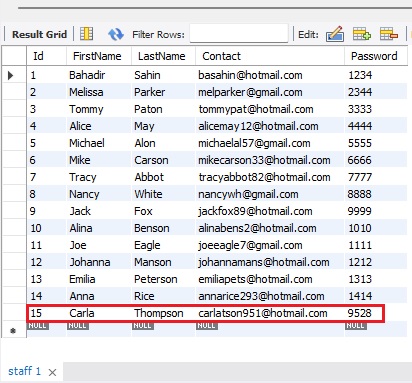Select the contact cell michaelal57@gmail.com

click(x=270, y=143)
